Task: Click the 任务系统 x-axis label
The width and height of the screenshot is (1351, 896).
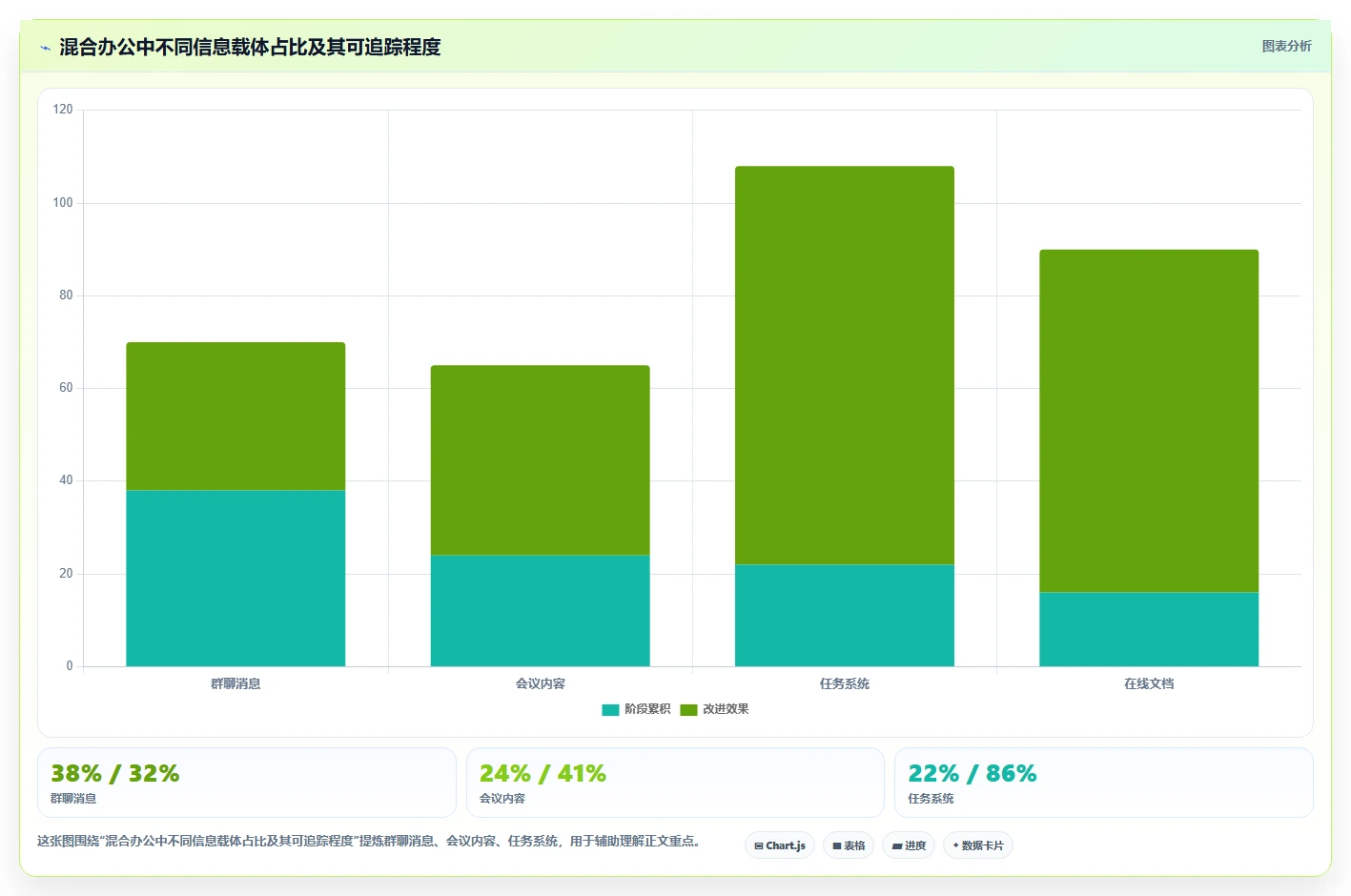Action: tap(845, 683)
